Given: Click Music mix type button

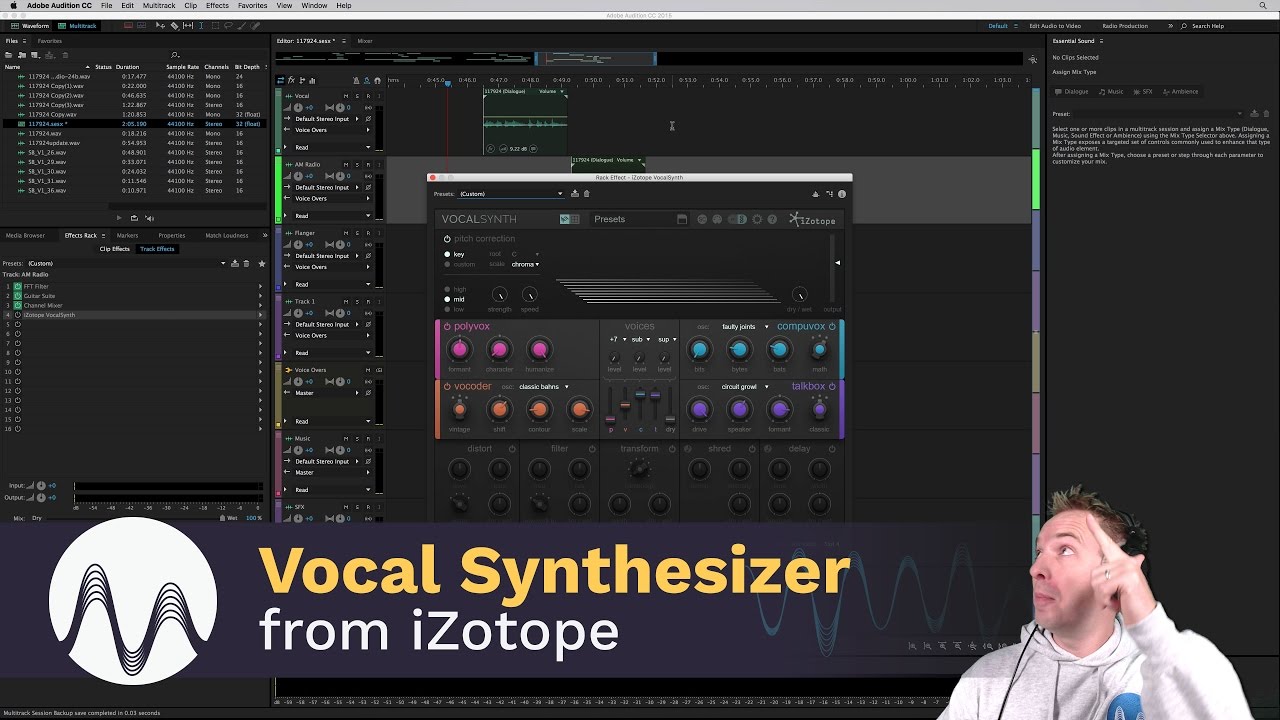Looking at the screenshot, I should click(1111, 92).
